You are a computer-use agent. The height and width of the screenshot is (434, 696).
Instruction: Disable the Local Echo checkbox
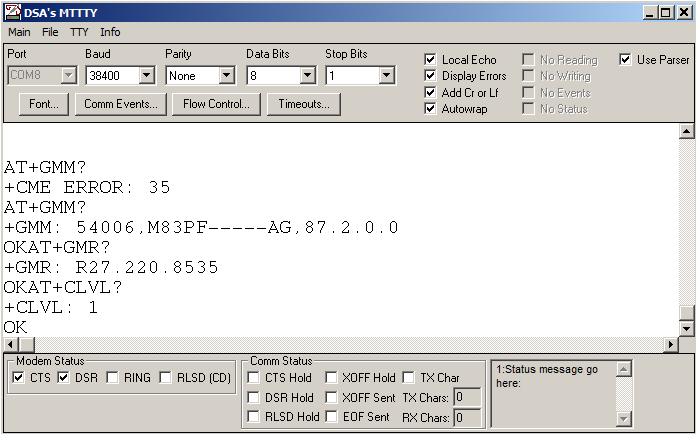pos(430,60)
